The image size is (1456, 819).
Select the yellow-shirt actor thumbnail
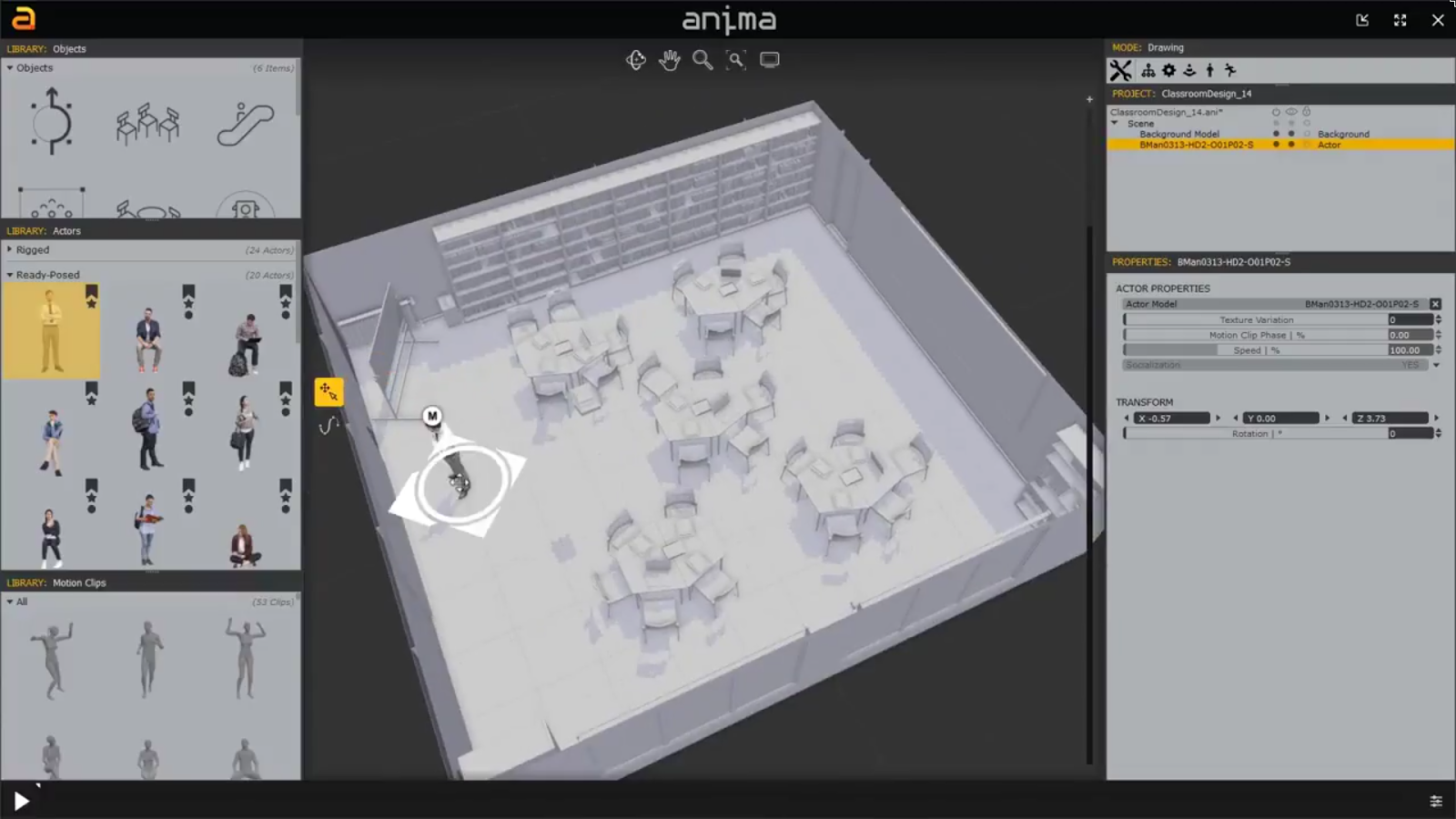52,330
